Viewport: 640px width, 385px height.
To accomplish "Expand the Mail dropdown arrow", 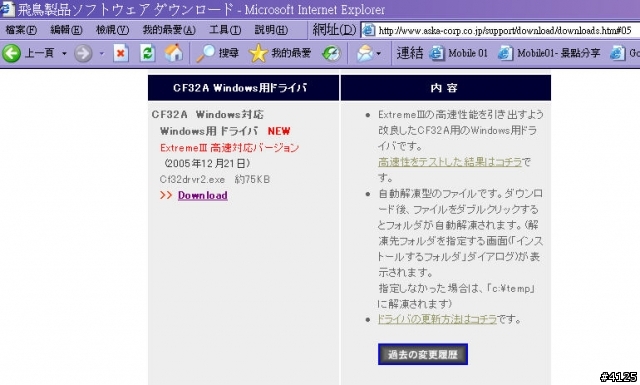I will pyautogui.click(x=379, y=53).
